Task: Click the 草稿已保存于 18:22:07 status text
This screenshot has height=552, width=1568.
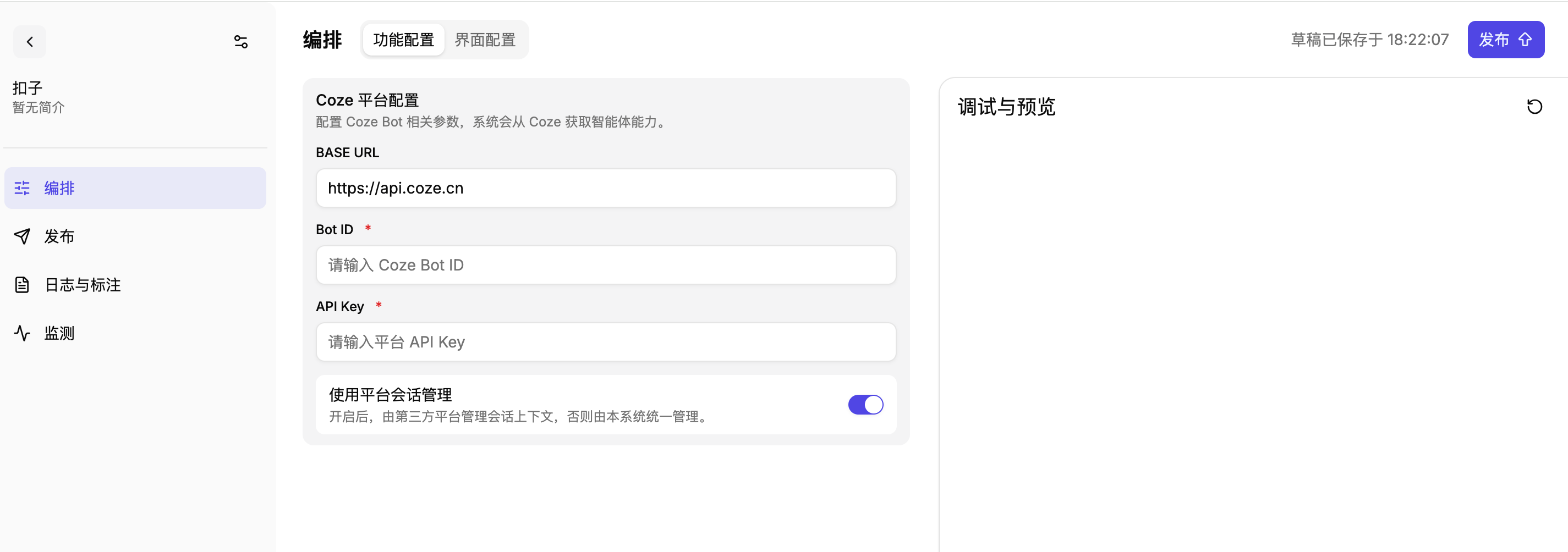Action: 1369,40
